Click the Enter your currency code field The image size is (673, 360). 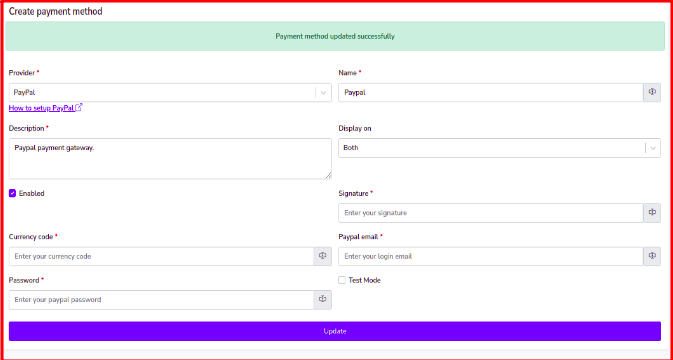(161, 256)
